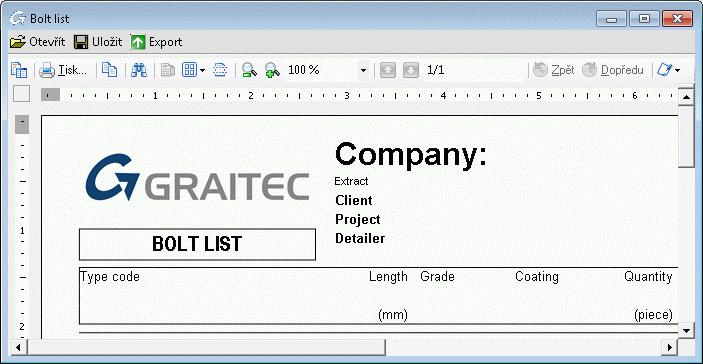703x364 pixels.
Task: Navigate back with Zpět
Action: tap(554, 70)
